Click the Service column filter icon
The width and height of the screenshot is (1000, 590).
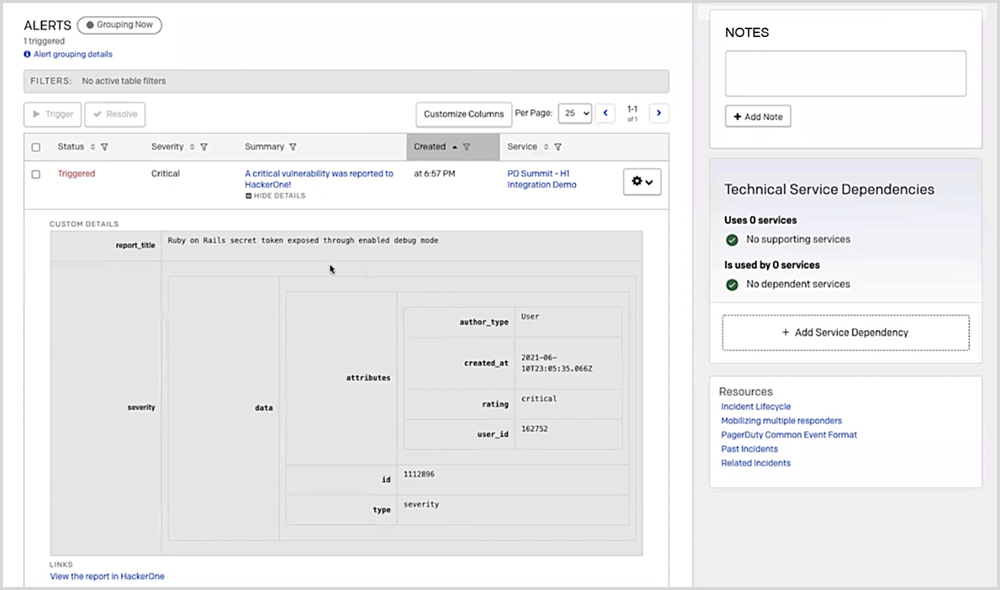(x=557, y=147)
